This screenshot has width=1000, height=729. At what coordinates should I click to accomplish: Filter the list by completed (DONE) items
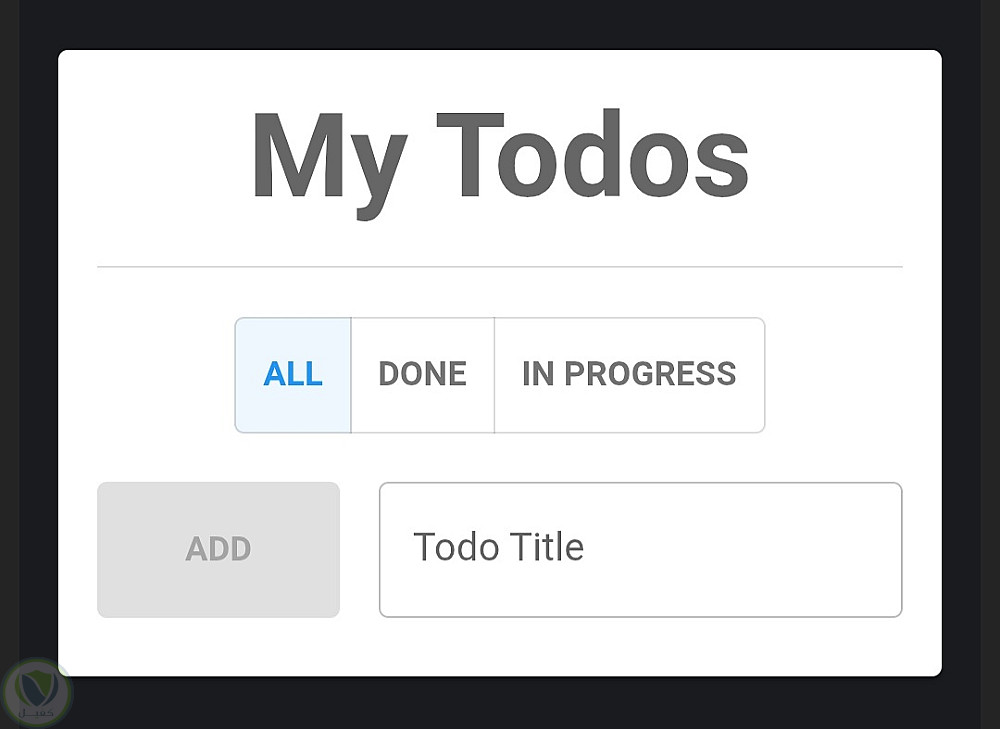point(422,375)
